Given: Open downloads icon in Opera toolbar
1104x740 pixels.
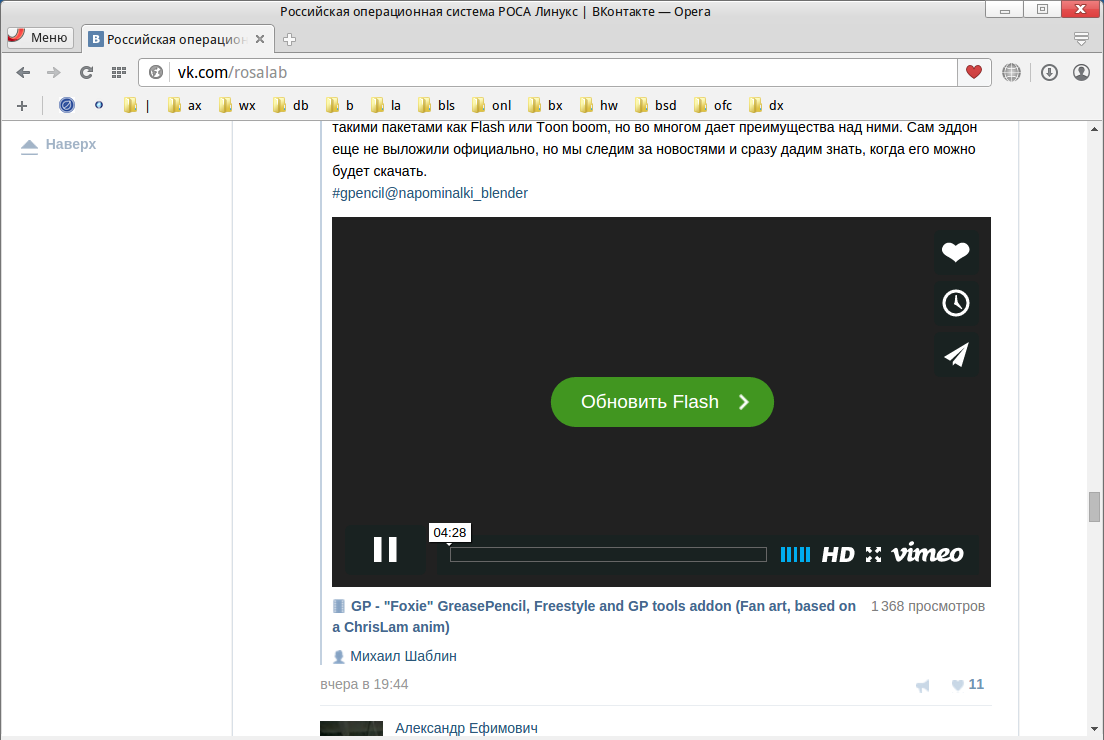Looking at the screenshot, I should point(1049,72).
